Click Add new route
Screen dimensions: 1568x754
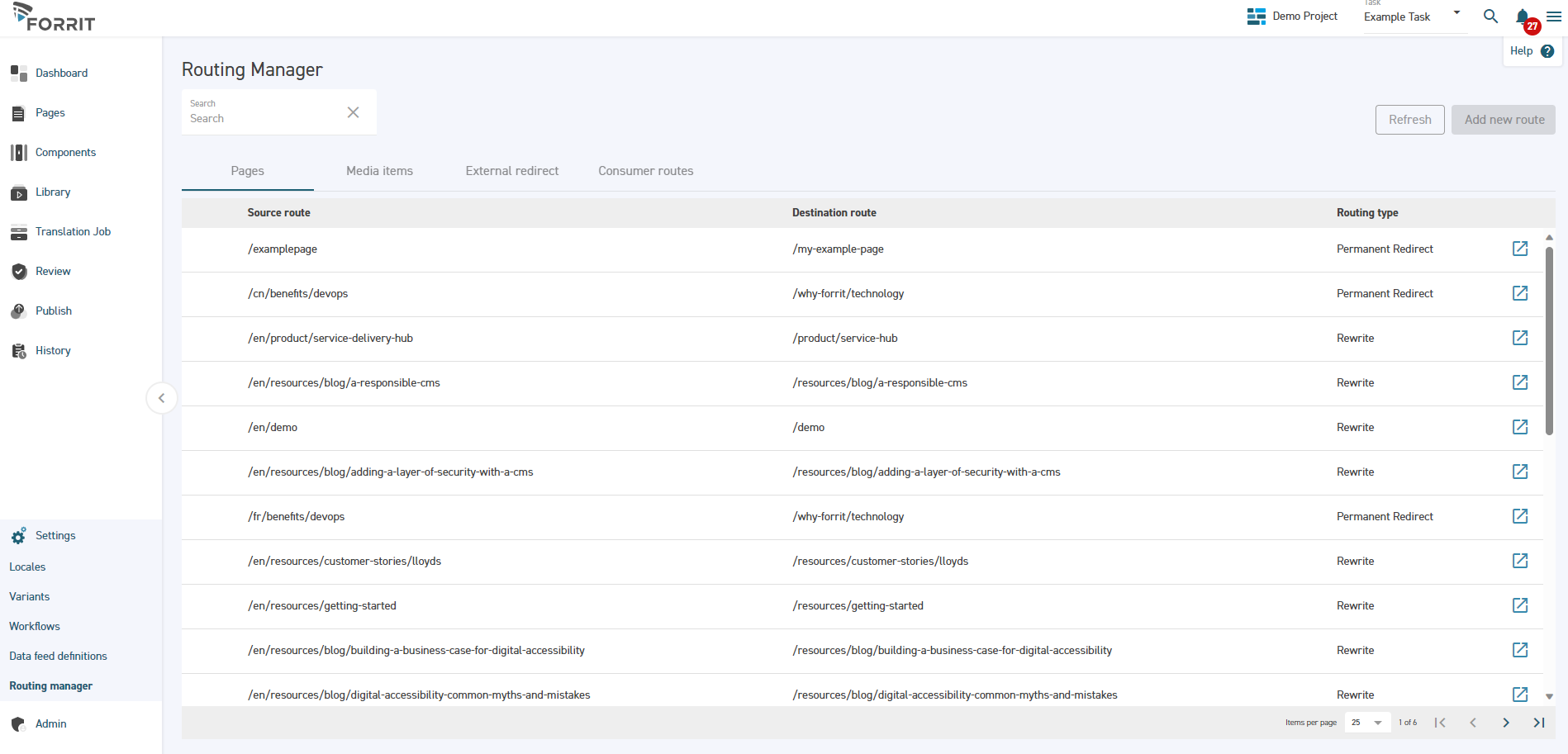[x=1503, y=119]
